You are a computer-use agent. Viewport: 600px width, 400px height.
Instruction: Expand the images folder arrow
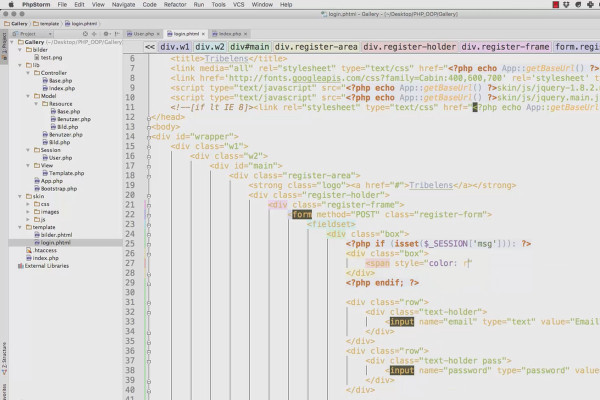(28, 212)
